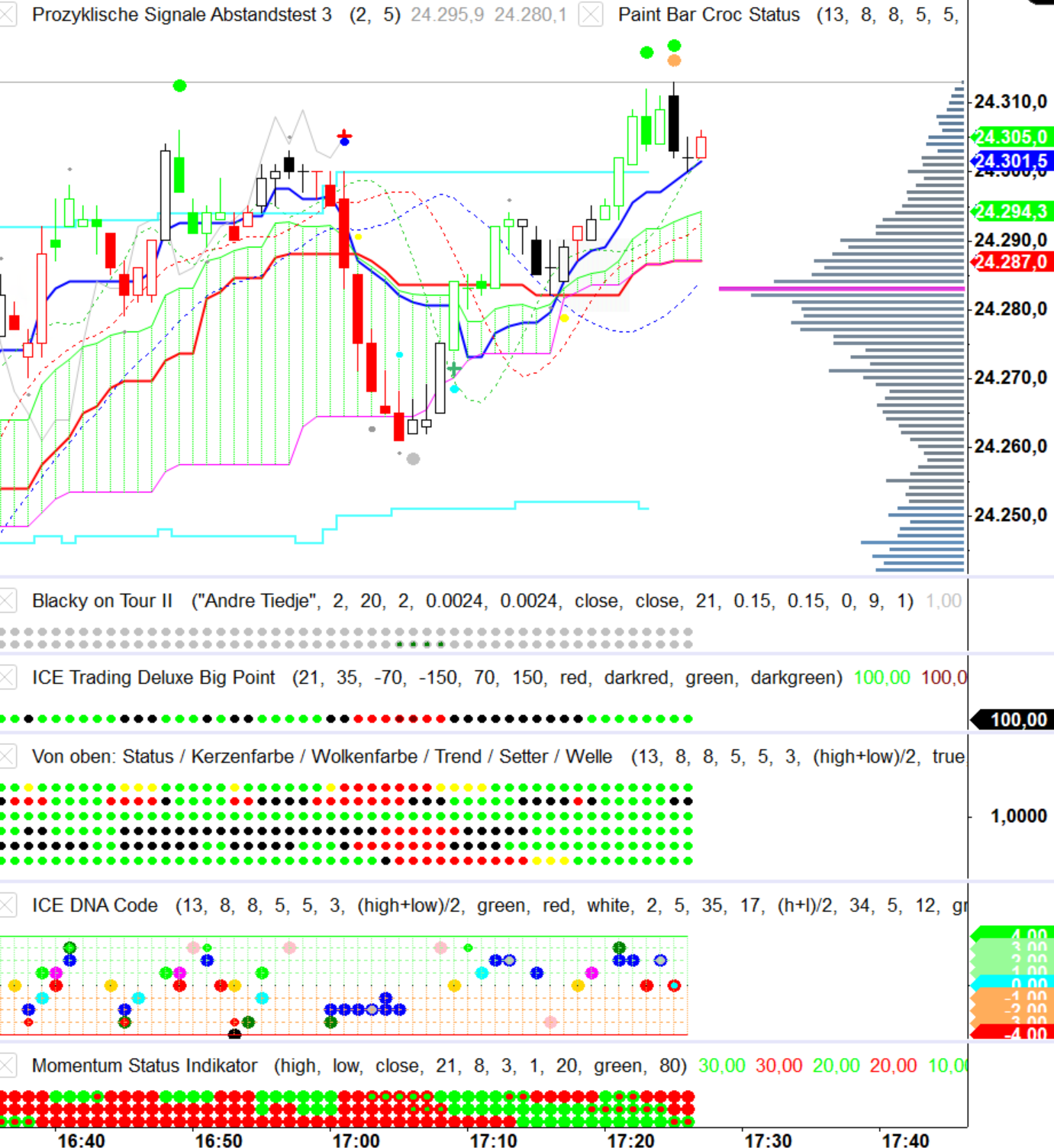Close the Momentum Status Indikator panel
Screen dimensions: 1054x1148
pyautogui.click(x=8, y=1066)
